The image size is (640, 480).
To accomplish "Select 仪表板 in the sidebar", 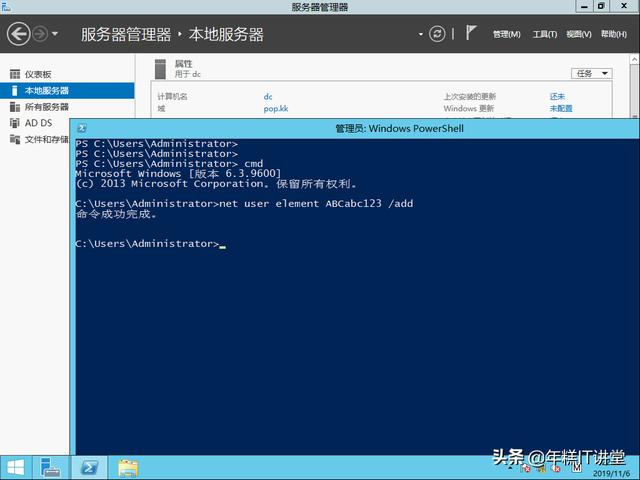I will click(x=67, y=74).
